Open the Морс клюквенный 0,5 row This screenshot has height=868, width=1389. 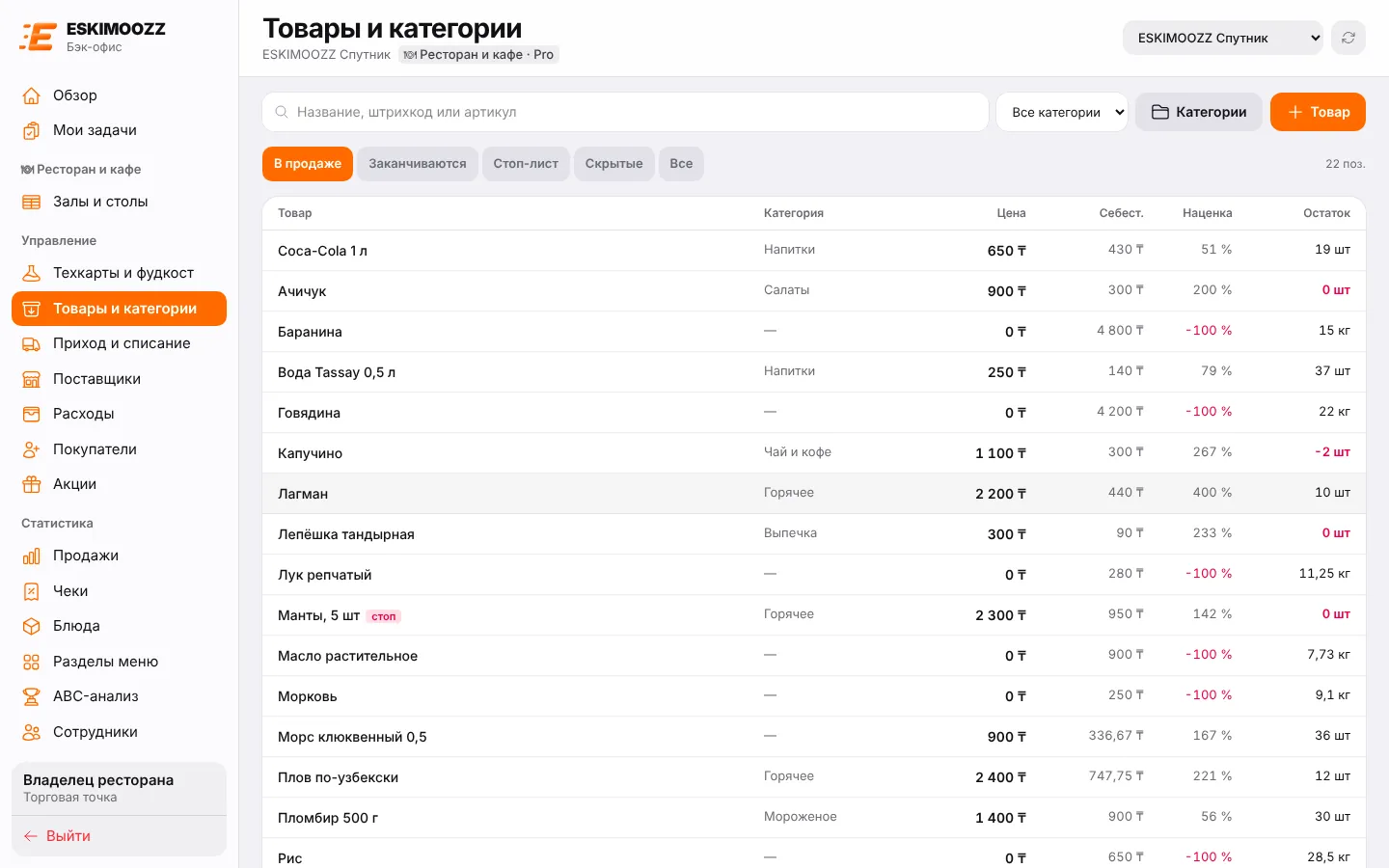coord(814,737)
